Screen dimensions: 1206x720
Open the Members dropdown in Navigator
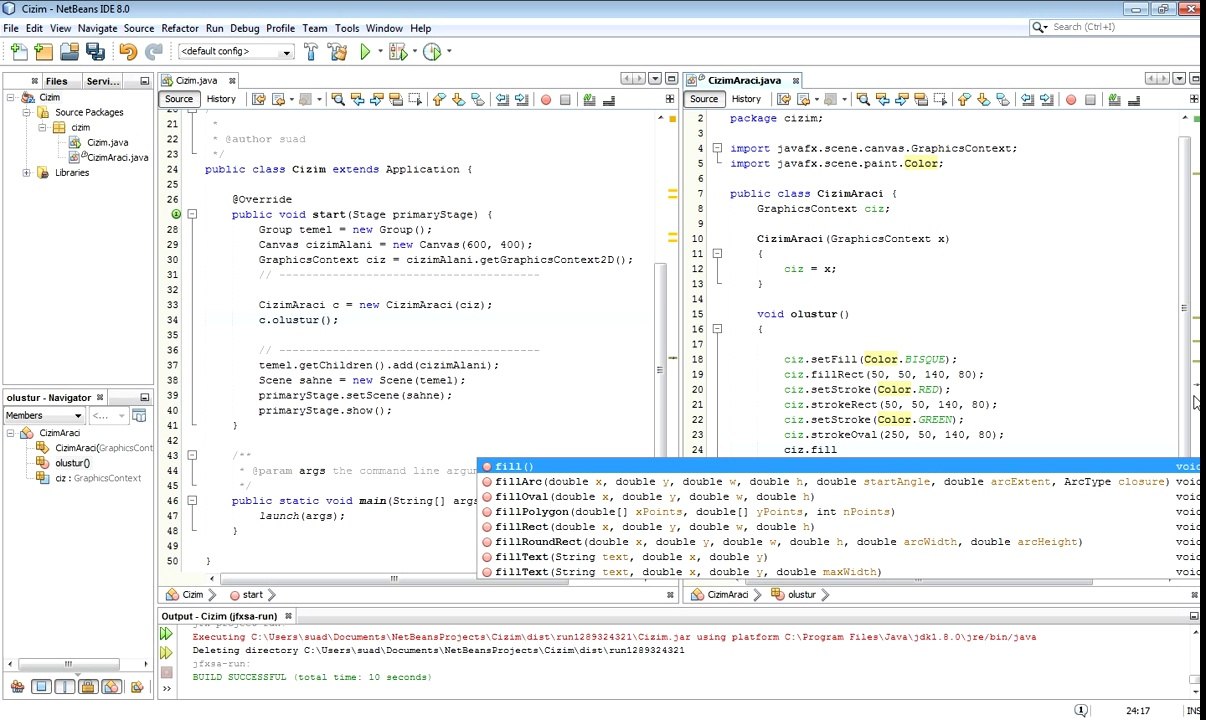[x=44, y=415]
